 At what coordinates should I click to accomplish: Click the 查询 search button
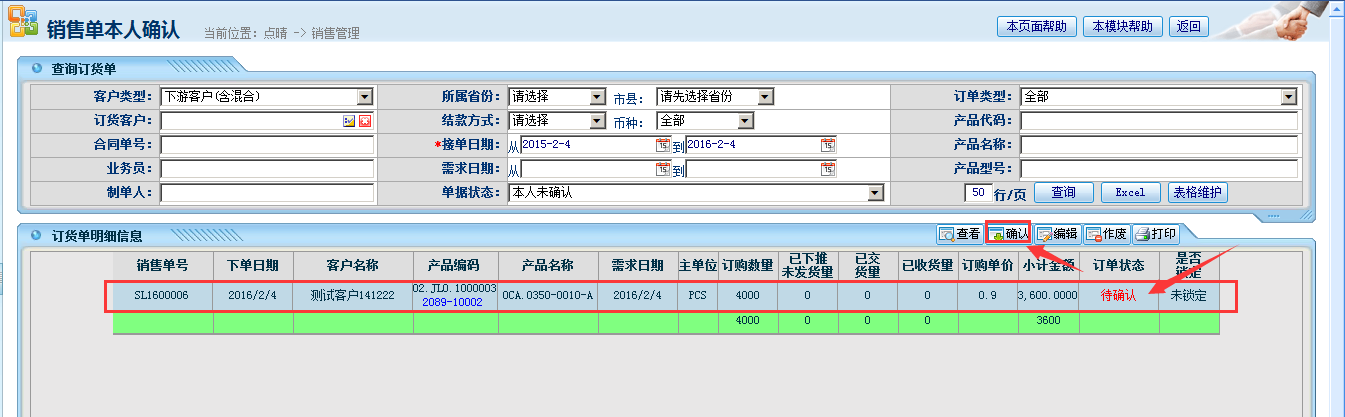pos(1063,192)
